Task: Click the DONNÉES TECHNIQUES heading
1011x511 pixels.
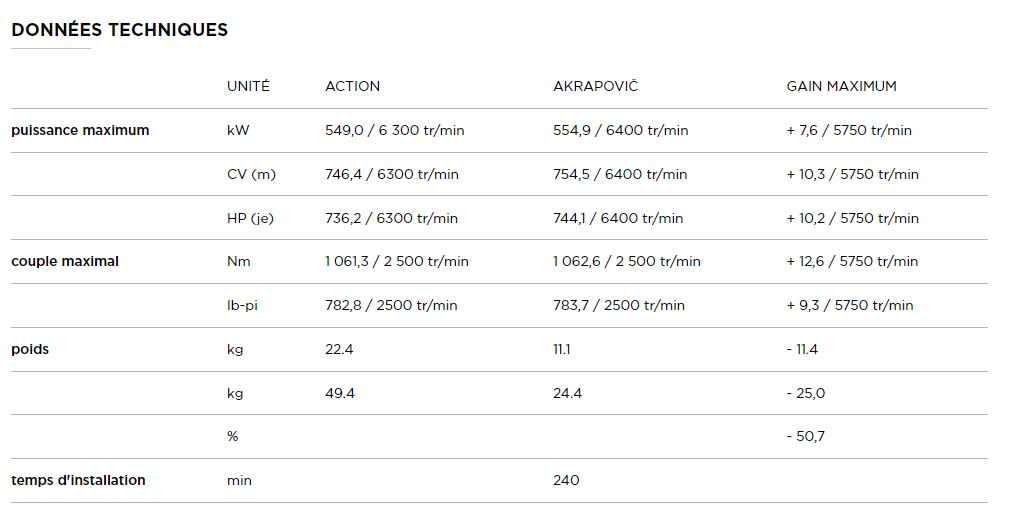Action: click(120, 30)
